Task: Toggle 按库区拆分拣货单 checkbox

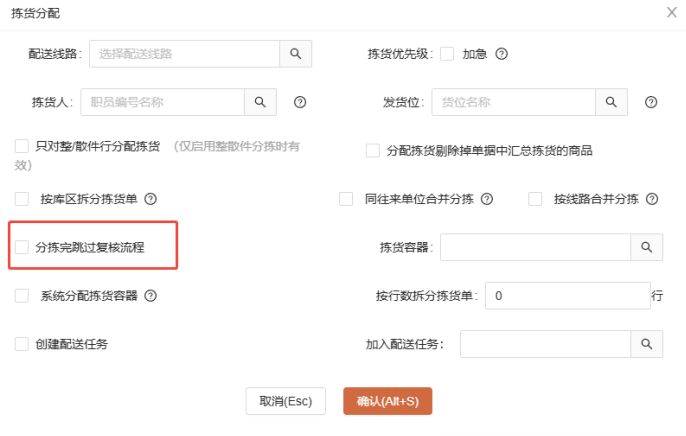Action: click(x=22, y=199)
